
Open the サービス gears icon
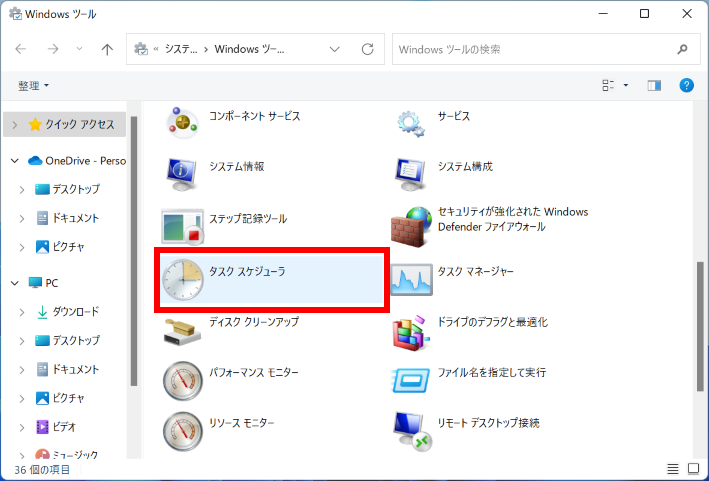pyautogui.click(x=411, y=123)
